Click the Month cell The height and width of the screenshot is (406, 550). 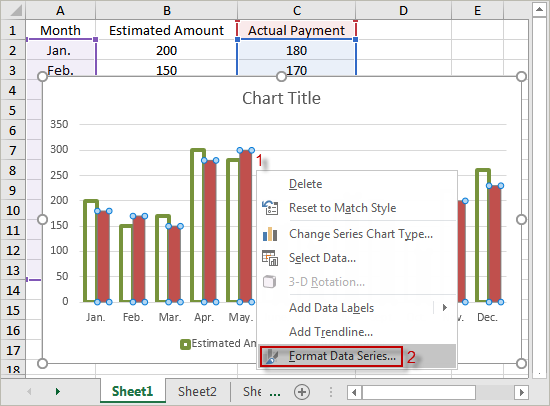coord(60,30)
